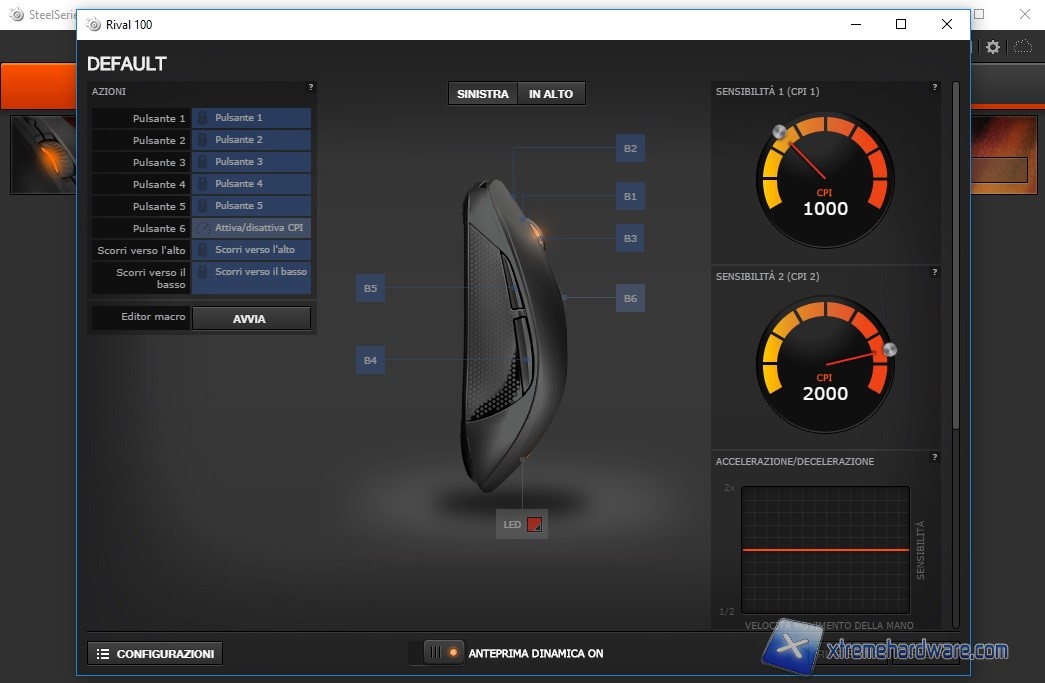1045x683 pixels.
Task: Open help for Sensibilità 1 panel
Action: point(934,88)
